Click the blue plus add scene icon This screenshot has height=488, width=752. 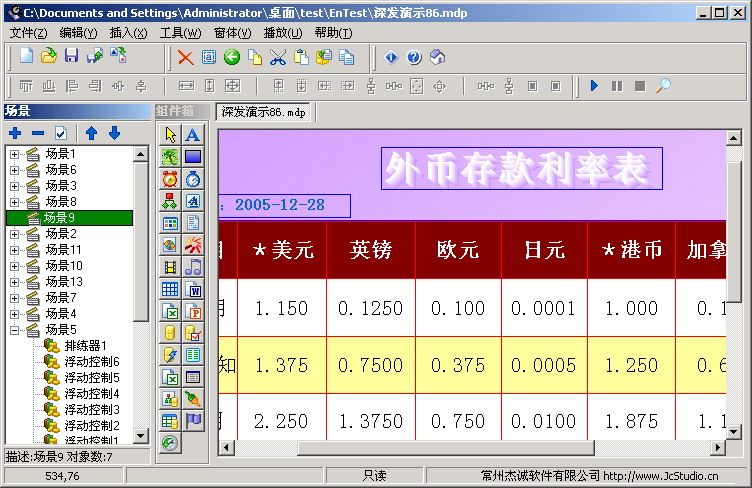[15, 133]
